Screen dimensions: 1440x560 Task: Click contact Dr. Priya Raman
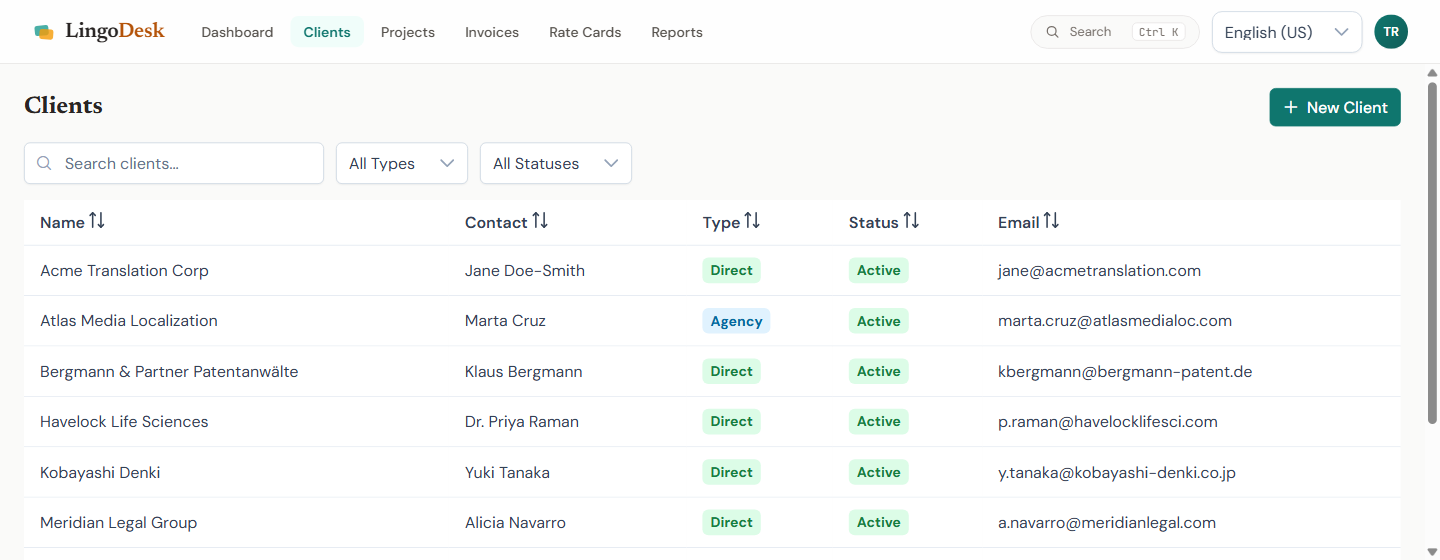[x=522, y=421]
